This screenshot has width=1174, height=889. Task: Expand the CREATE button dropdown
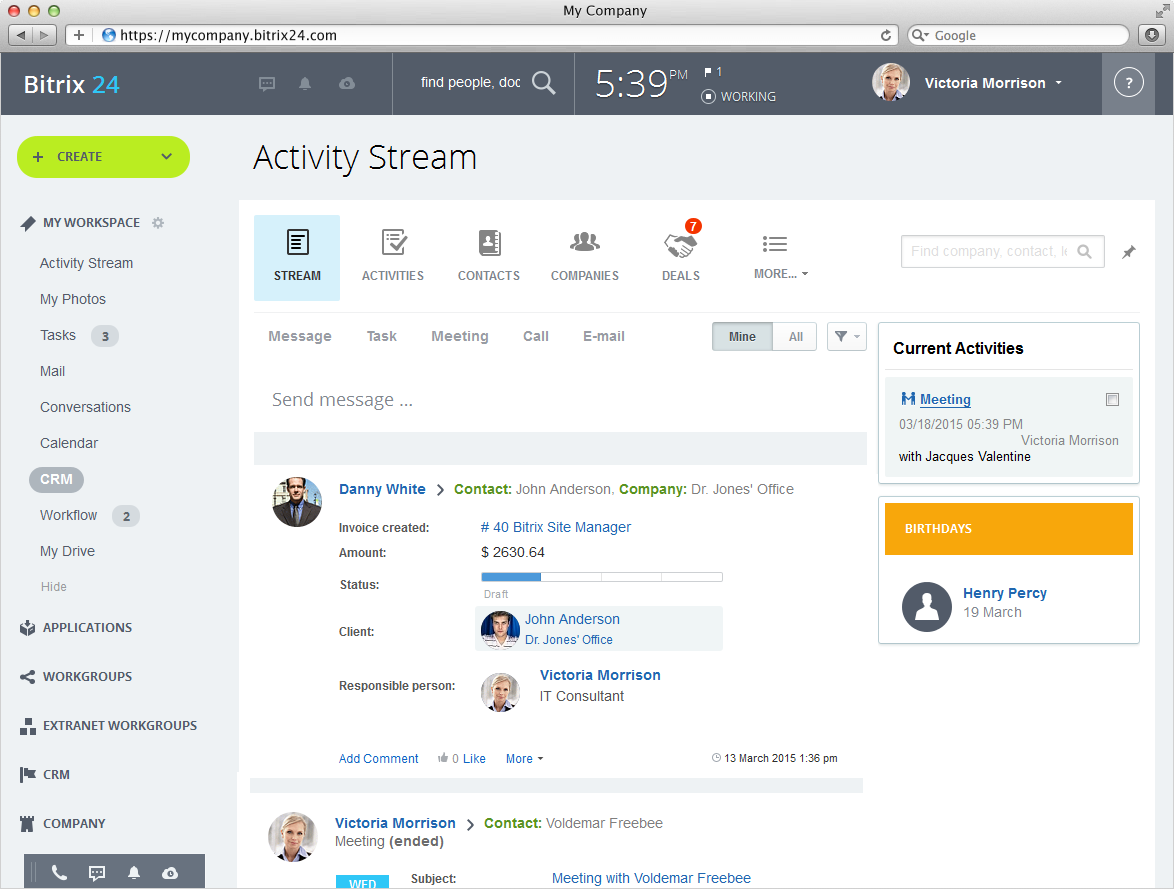pos(166,157)
